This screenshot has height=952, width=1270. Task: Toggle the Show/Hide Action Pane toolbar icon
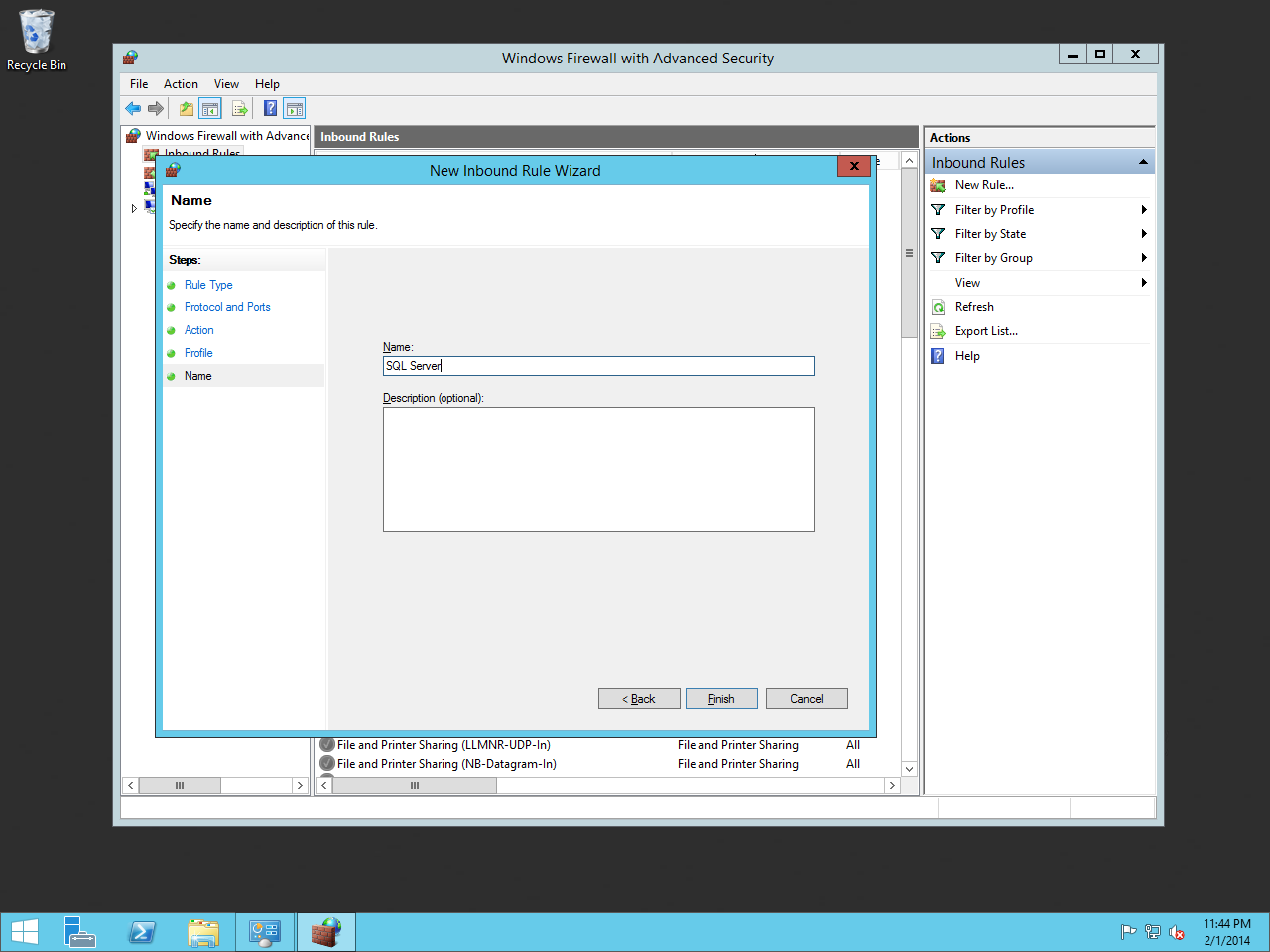295,109
